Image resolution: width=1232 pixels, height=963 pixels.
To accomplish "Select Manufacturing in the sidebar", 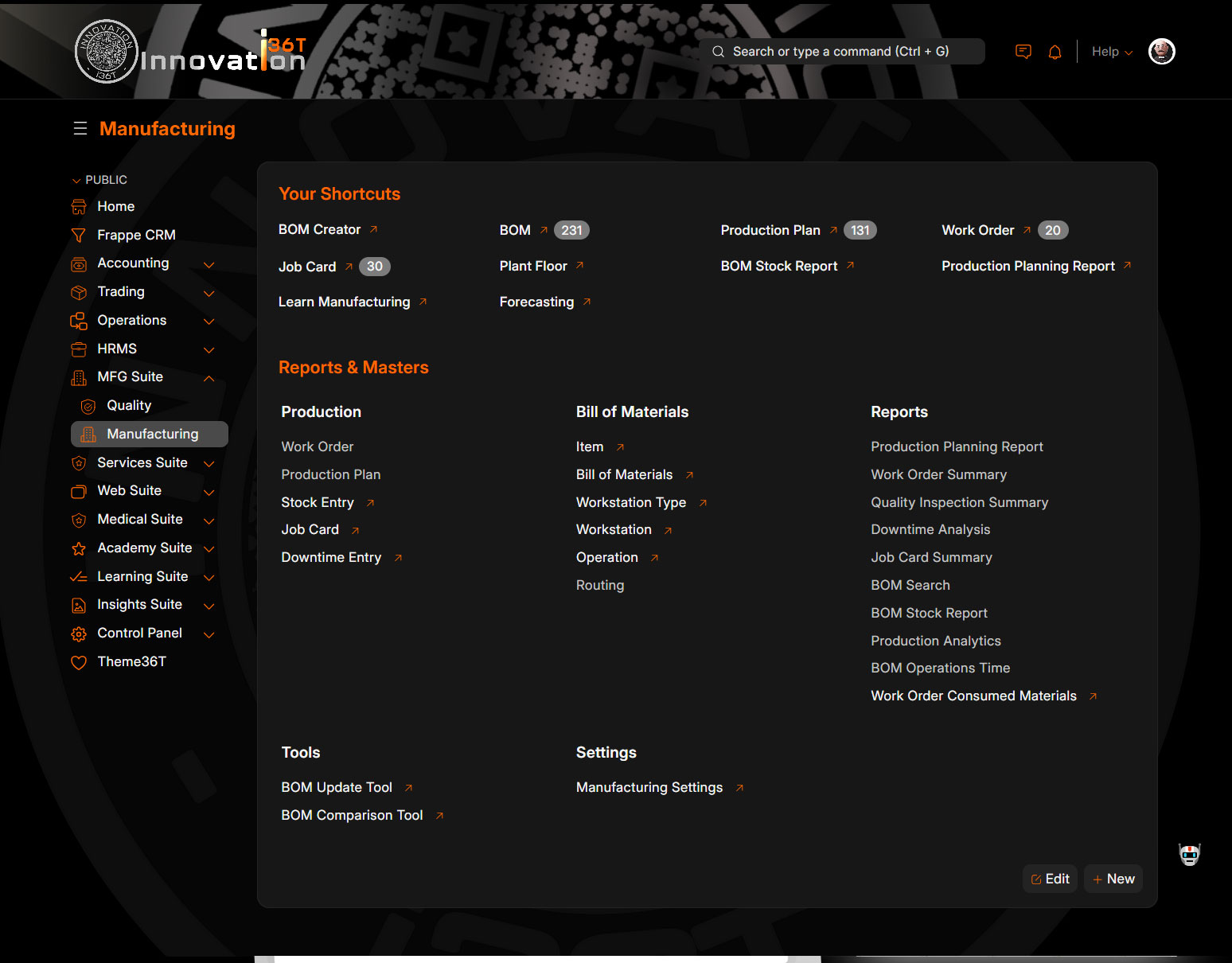I will pos(152,435).
